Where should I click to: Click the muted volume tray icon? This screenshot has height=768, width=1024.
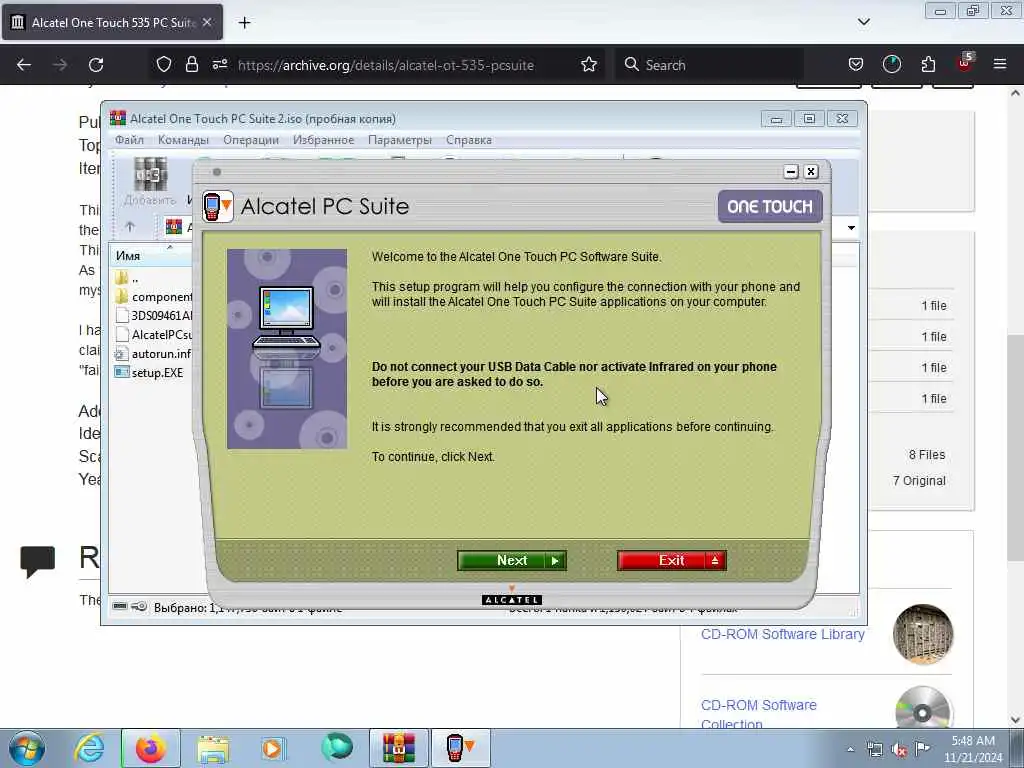tap(899, 750)
